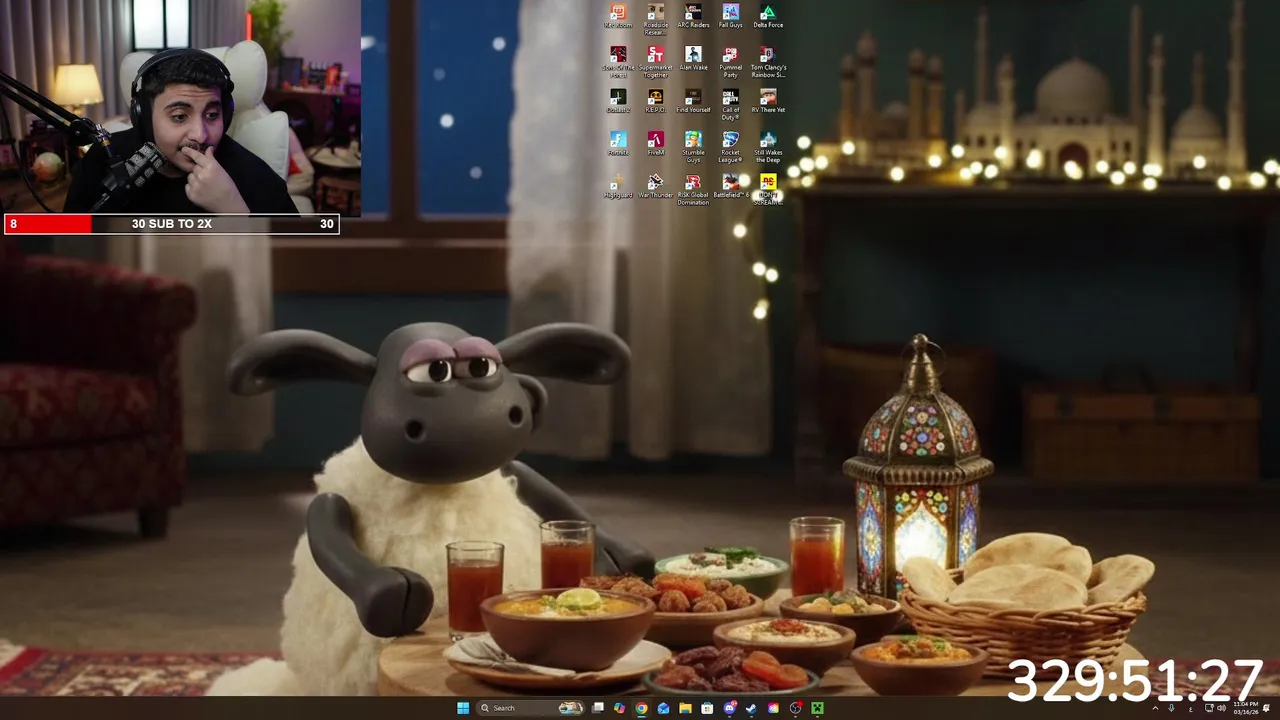The height and width of the screenshot is (720, 1280).
Task: Open the clock and date flyout
Action: click(x=1246, y=708)
